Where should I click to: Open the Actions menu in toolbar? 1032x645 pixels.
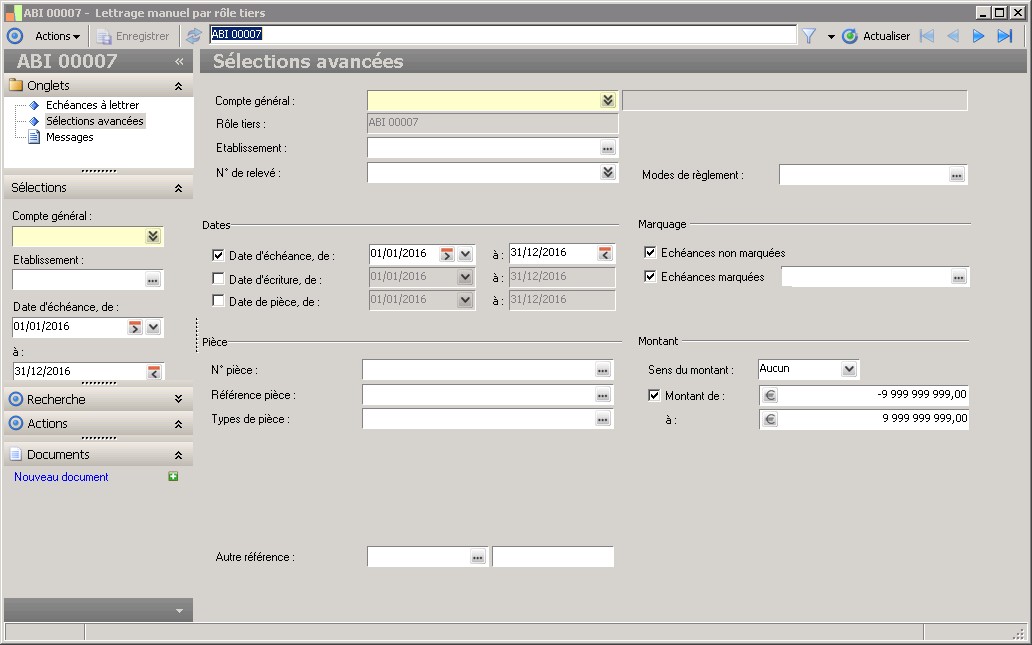57,36
